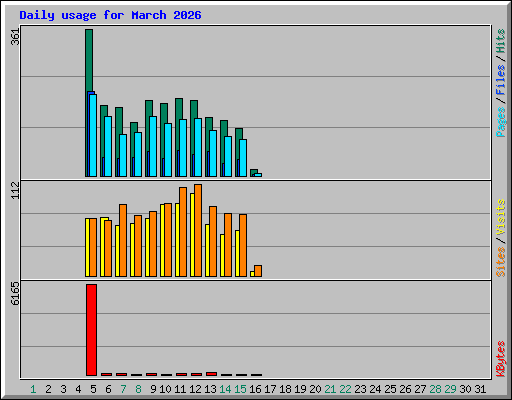Select the tallest orange Sites bar on day 12

click(x=198, y=230)
